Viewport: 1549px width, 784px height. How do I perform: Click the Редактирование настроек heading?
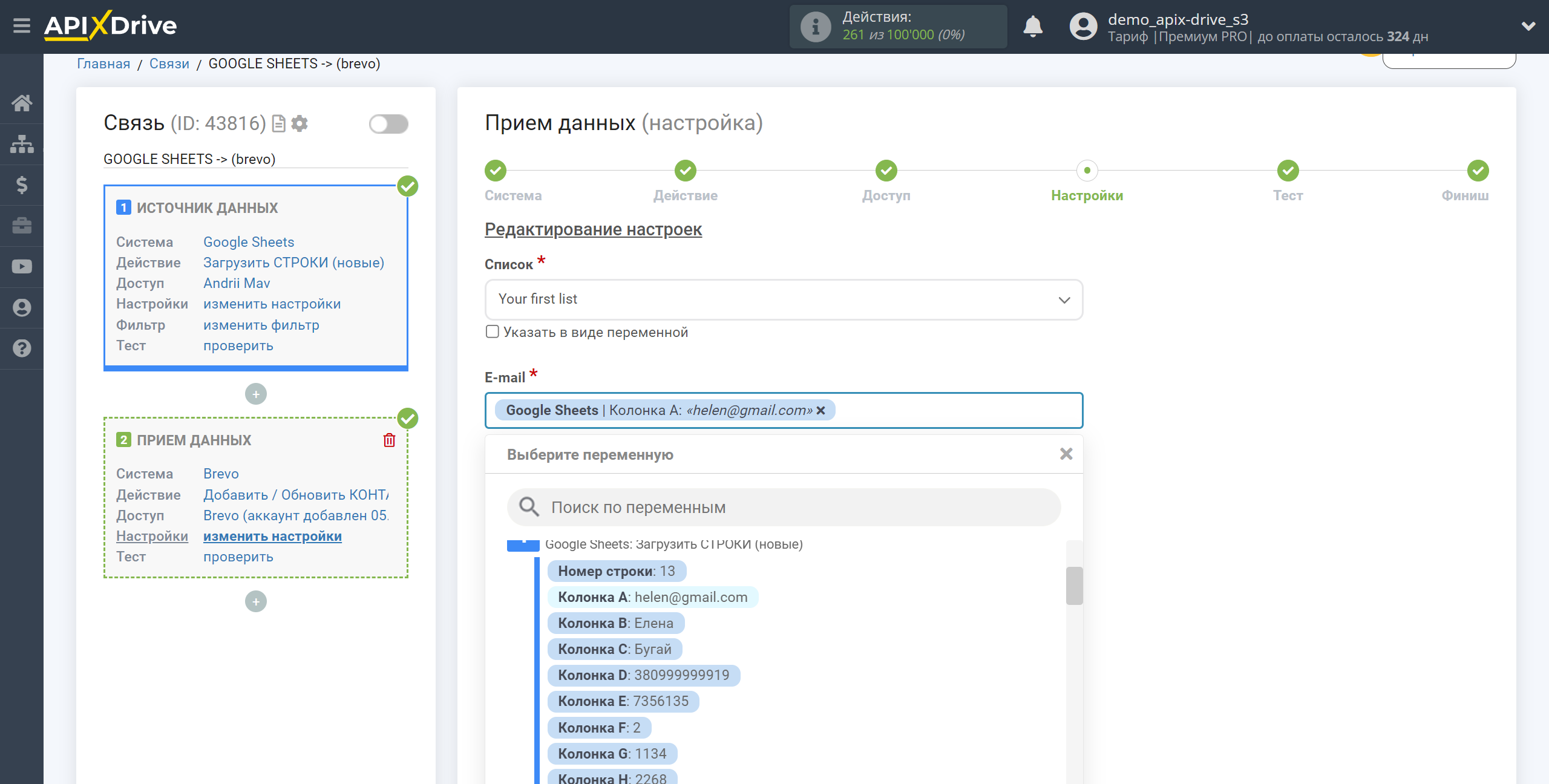[593, 229]
